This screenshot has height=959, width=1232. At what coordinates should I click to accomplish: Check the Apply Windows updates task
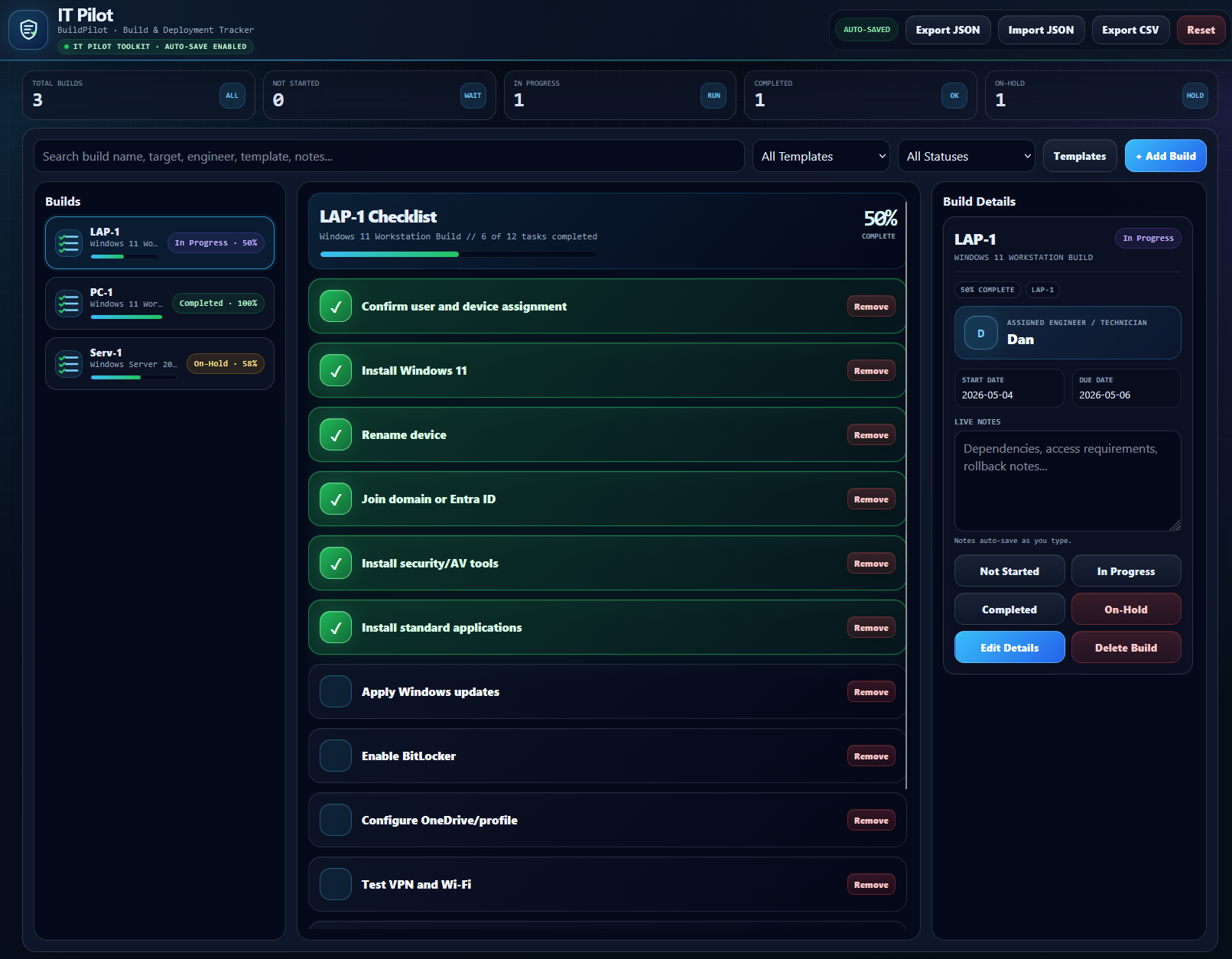pyautogui.click(x=336, y=692)
